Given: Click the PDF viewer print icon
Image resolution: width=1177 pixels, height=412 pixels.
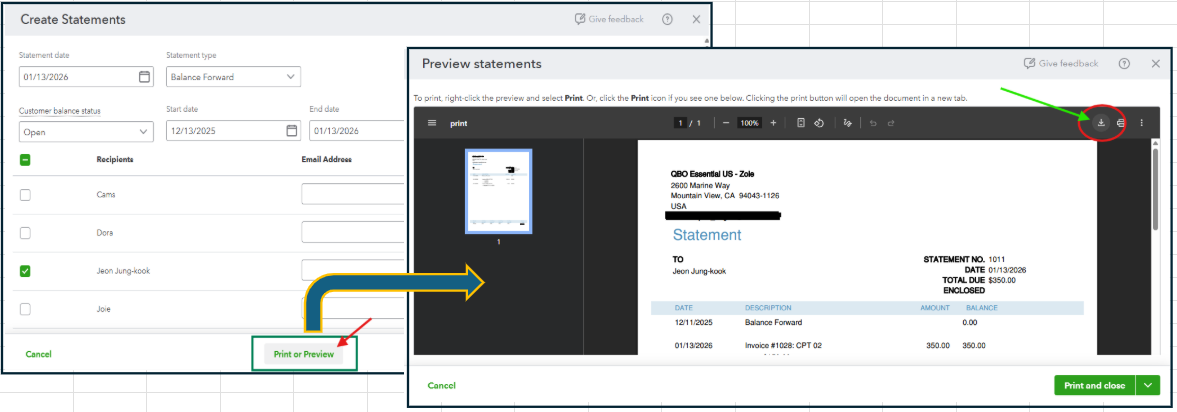Looking at the screenshot, I should point(1121,123).
